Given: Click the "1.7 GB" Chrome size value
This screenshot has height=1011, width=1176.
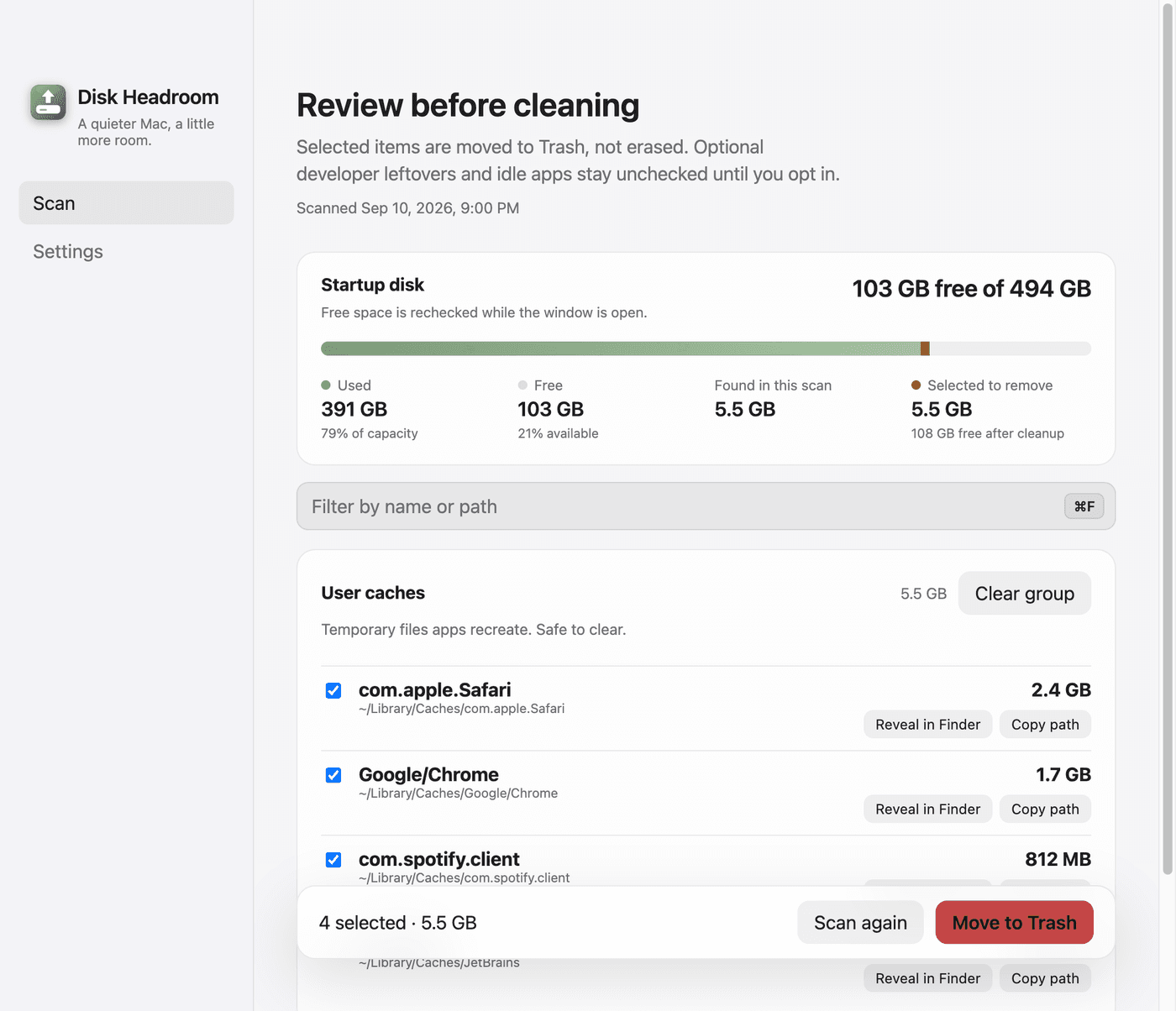Looking at the screenshot, I should click(1063, 774).
